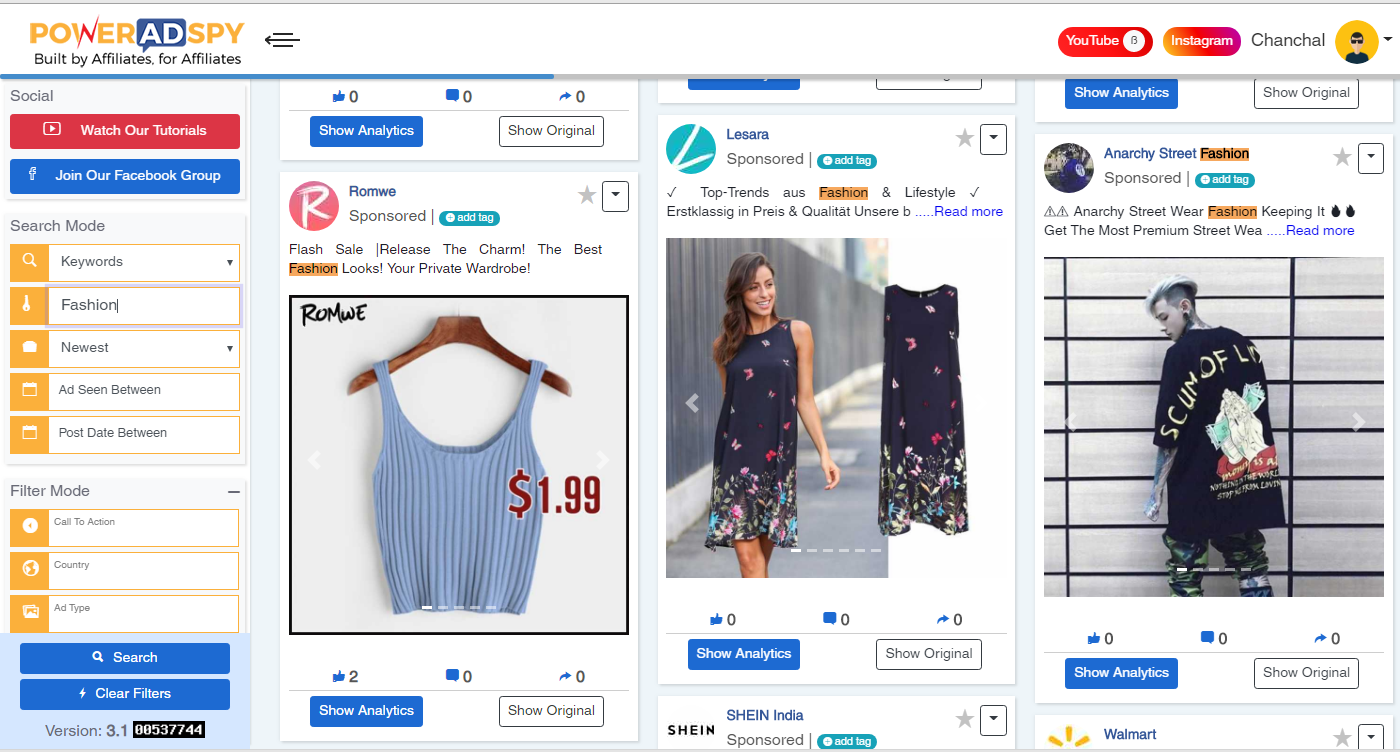Switch to the YouTube ads section
Image resolution: width=1400 pixels, height=752 pixels.
[x=1104, y=41]
